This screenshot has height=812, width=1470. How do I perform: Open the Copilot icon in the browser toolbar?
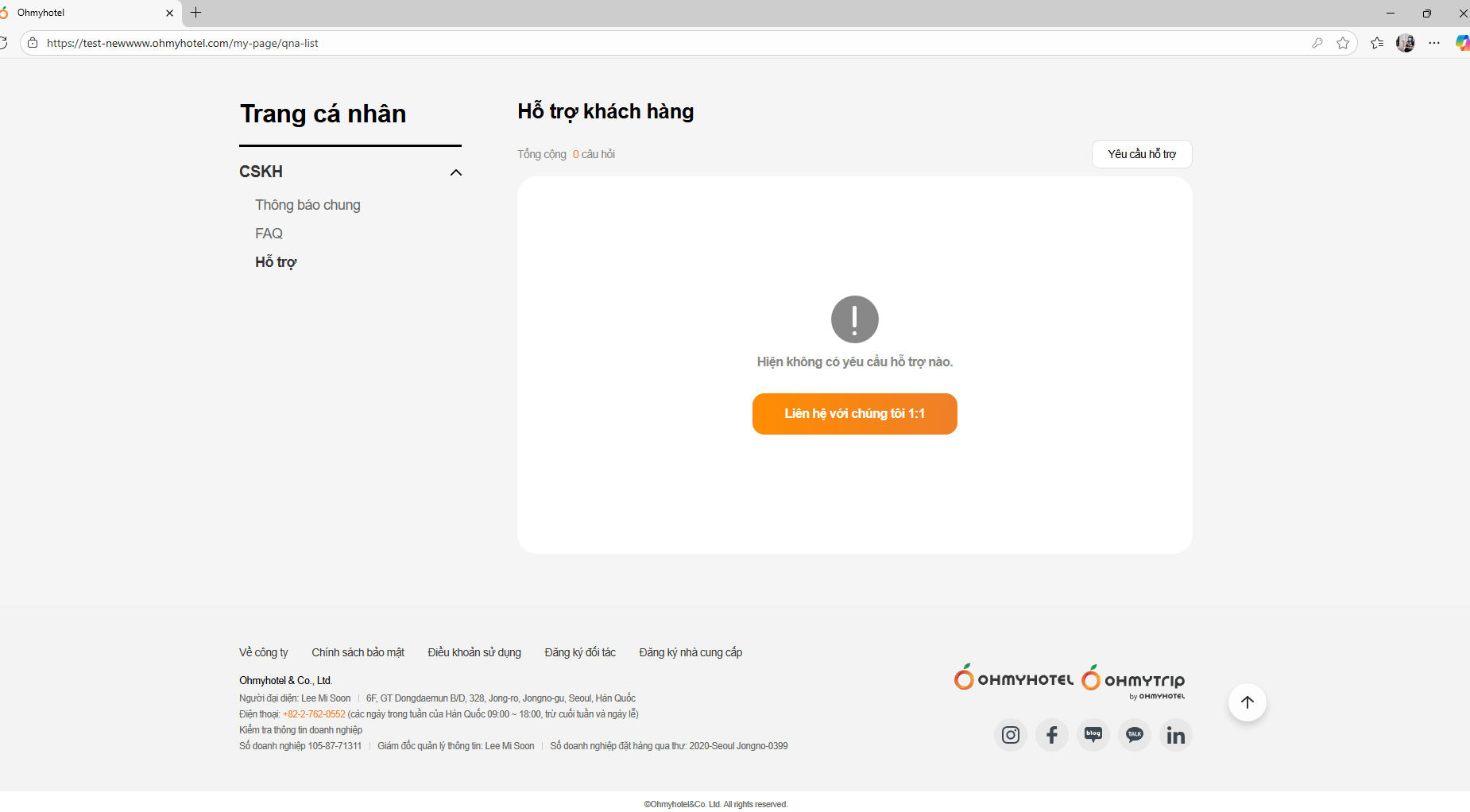1462,43
